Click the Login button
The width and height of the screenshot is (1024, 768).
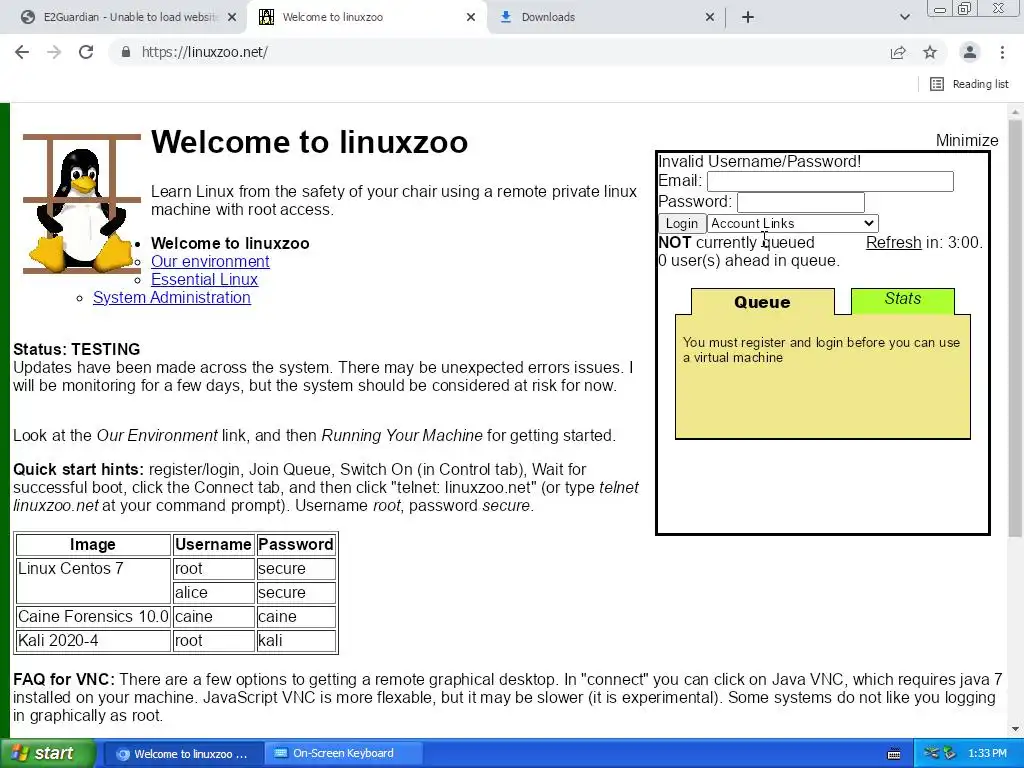tap(682, 223)
